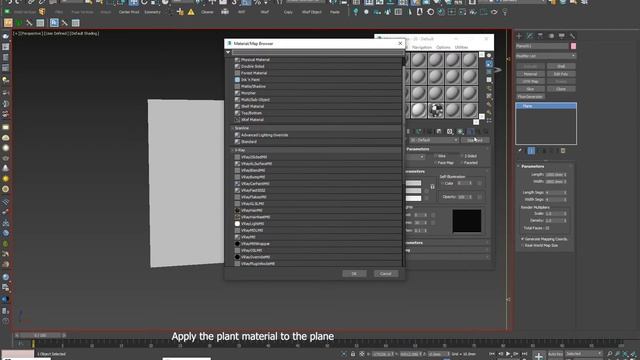Click the Material/Map Browser list scrollbar
Viewport: 640px width, 360px height.
click(x=404, y=161)
